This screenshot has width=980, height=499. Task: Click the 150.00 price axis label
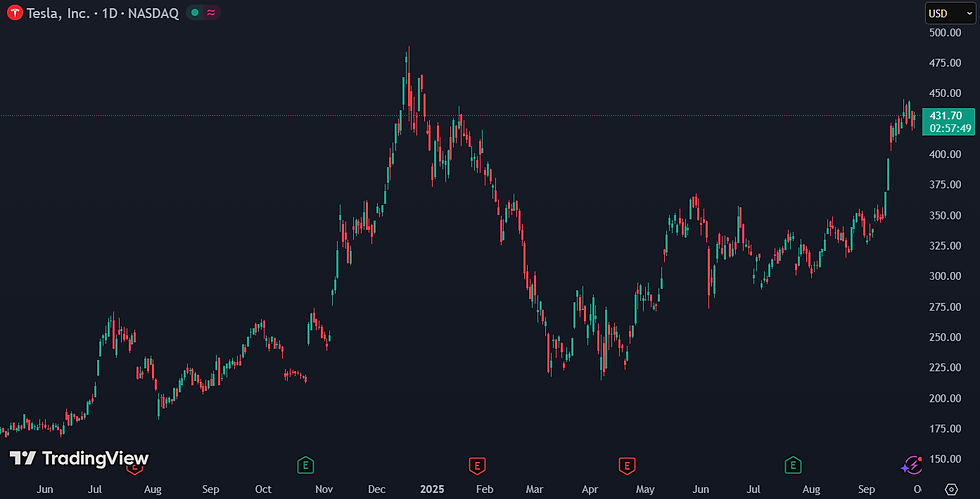point(945,459)
